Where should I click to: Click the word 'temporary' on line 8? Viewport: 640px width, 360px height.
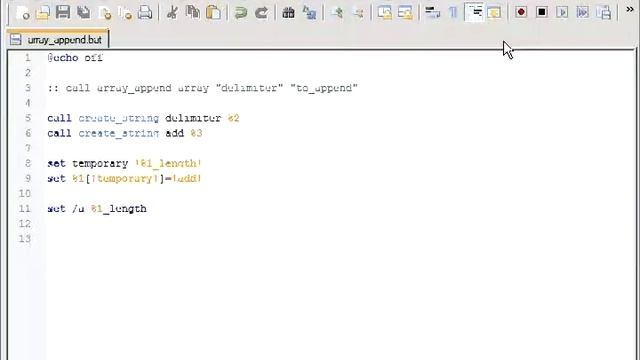pos(100,164)
